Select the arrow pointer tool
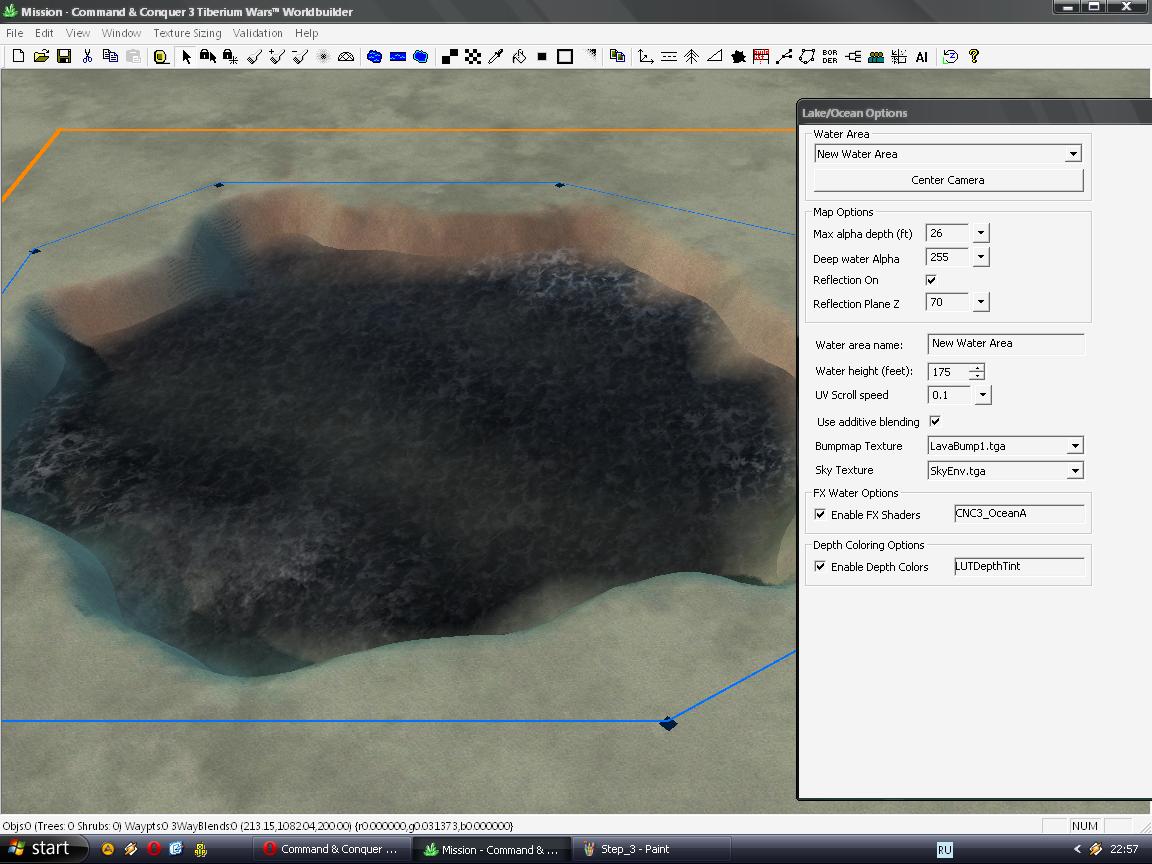Screen dimensions: 1152x864 (186, 57)
